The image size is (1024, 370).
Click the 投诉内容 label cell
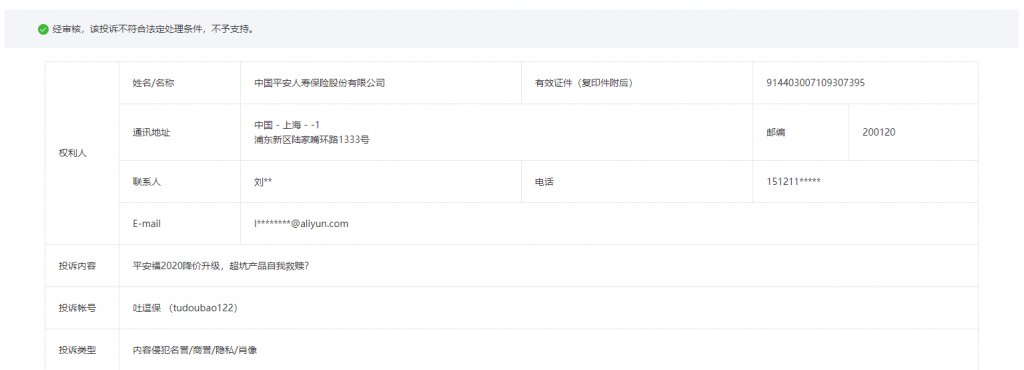click(x=82, y=266)
